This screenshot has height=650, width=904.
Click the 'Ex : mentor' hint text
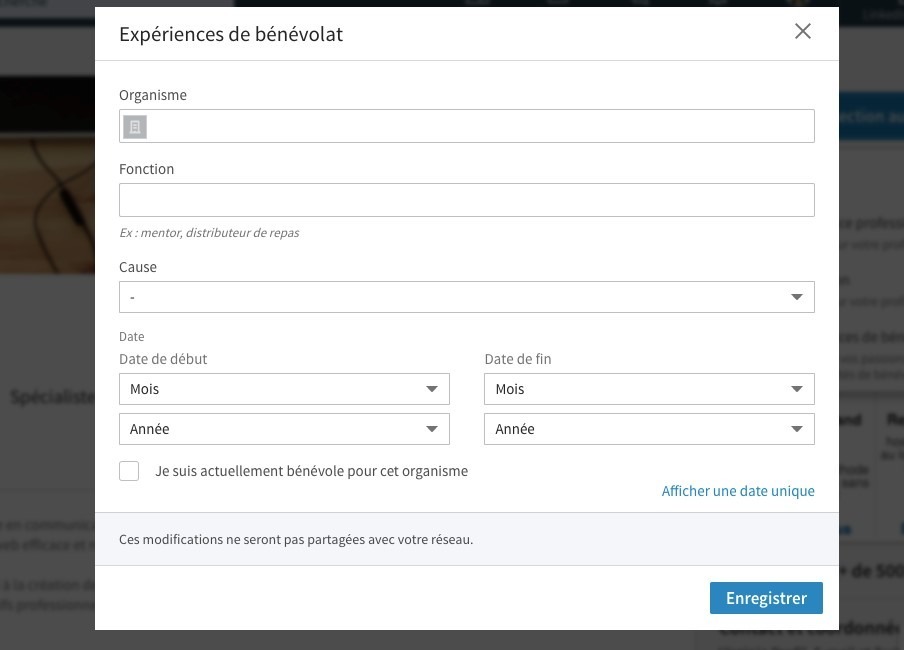[x=209, y=233]
